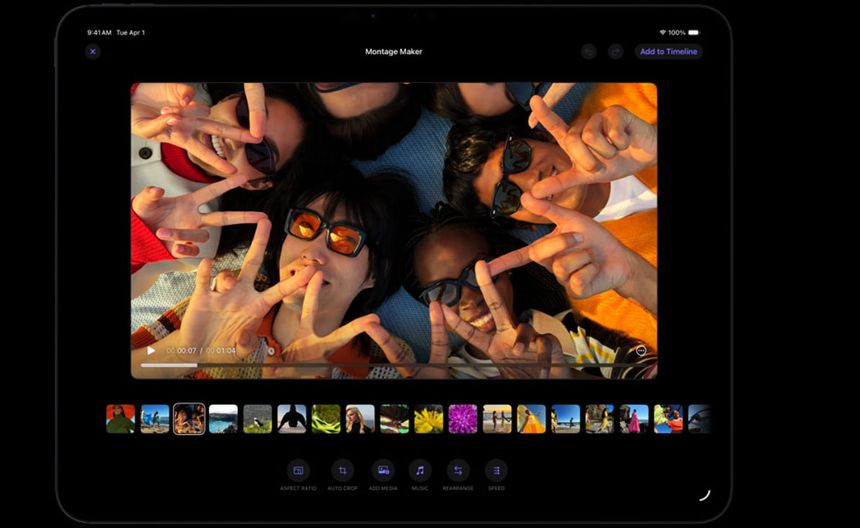Open the Speed settings
The width and height of the screenshot is (860, 528).
(496, 470)
